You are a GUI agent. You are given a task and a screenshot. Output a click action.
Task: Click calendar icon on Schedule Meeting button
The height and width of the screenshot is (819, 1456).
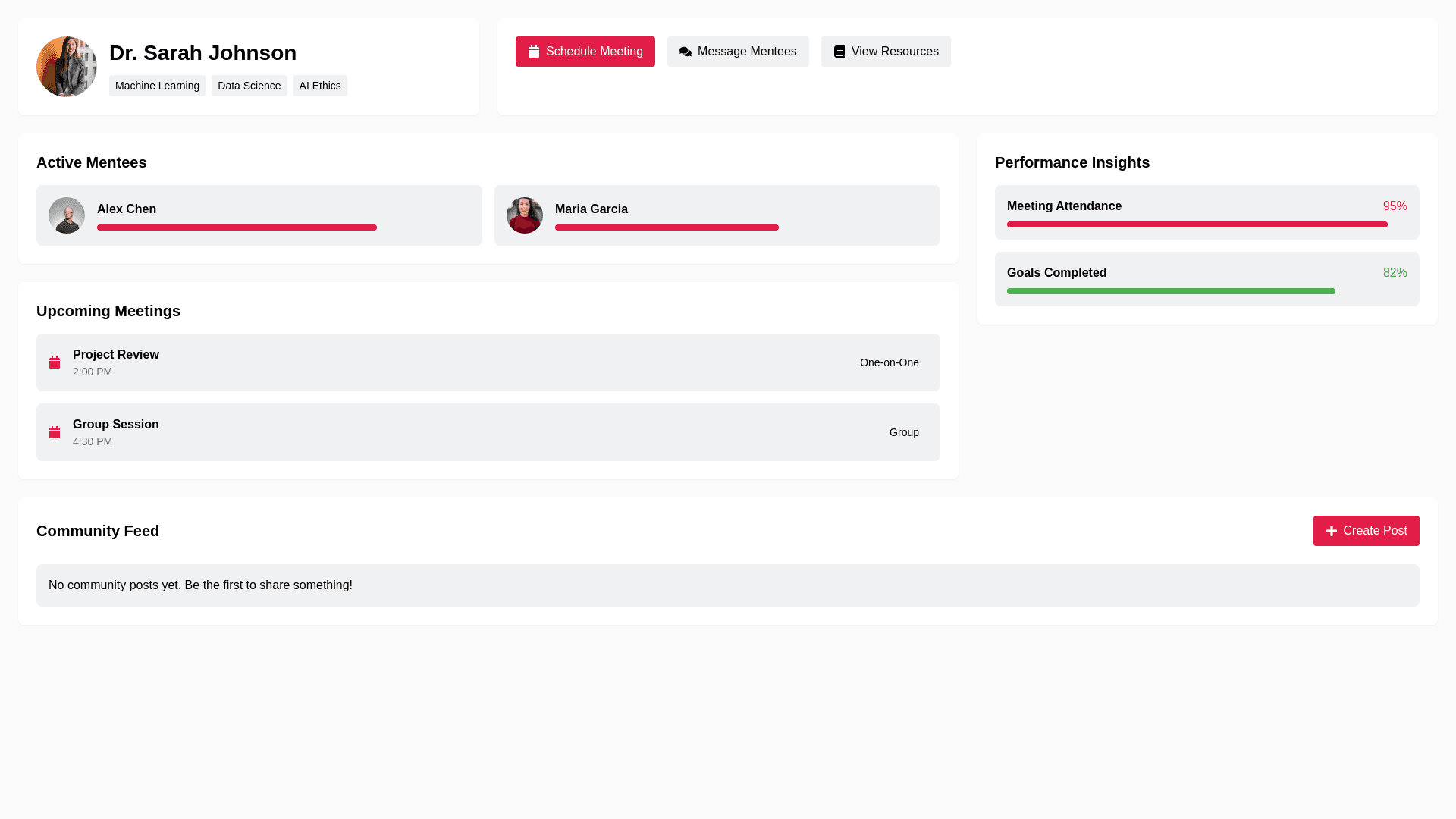pyautogui.click(x=534, y=52)
